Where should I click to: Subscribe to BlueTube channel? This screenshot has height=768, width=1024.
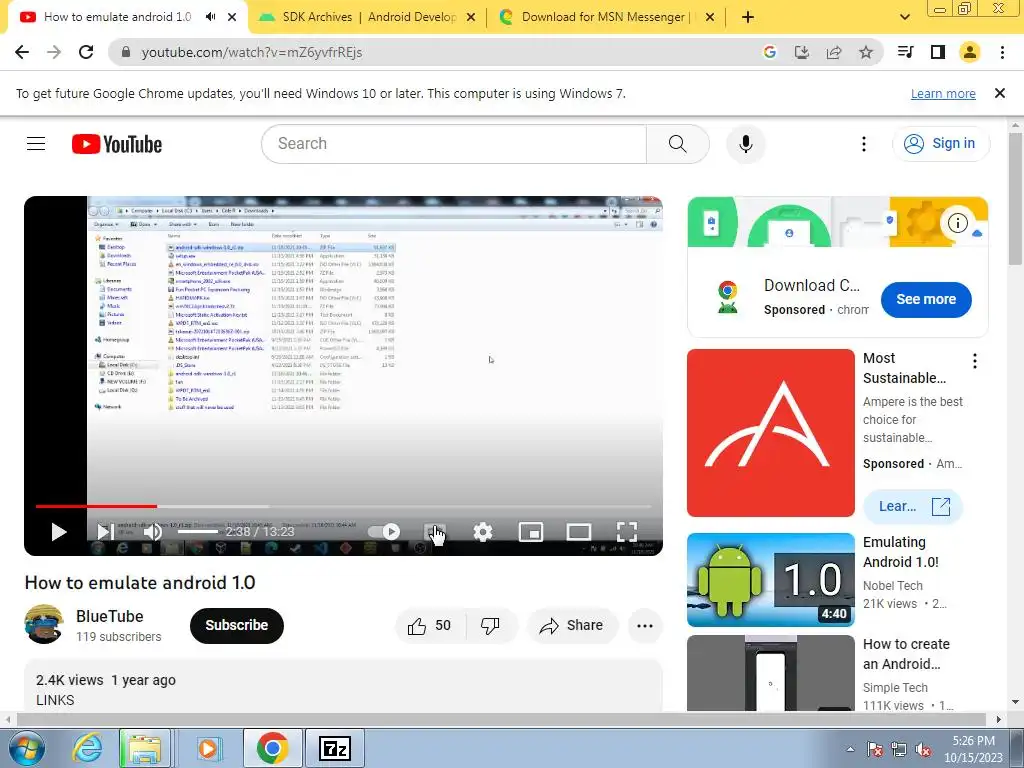pos(236,625)
